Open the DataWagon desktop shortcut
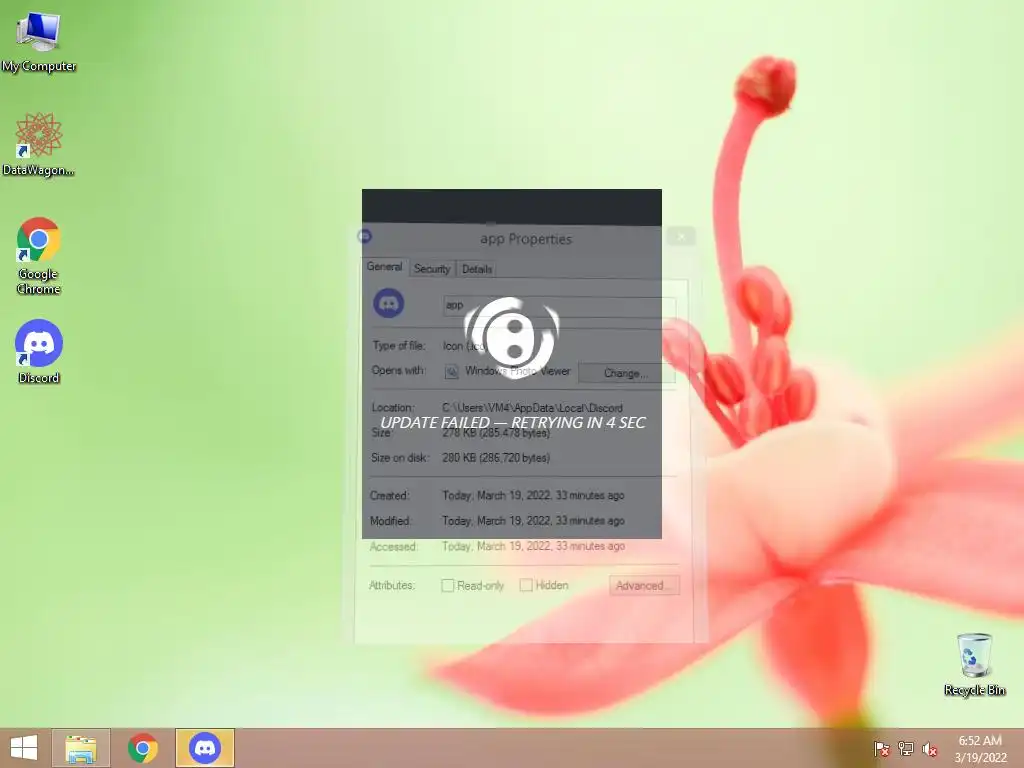This screenshot has height=768, width=1024. 39,144
